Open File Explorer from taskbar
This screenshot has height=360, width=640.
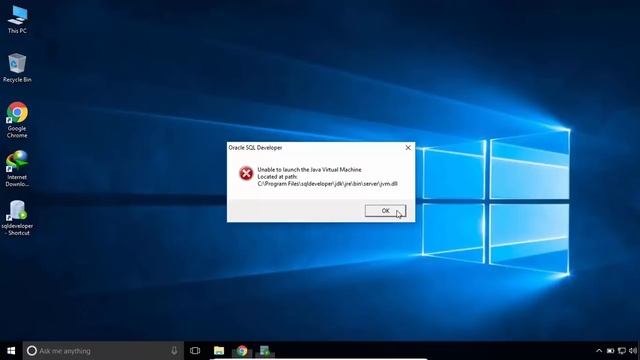point(219,351)
